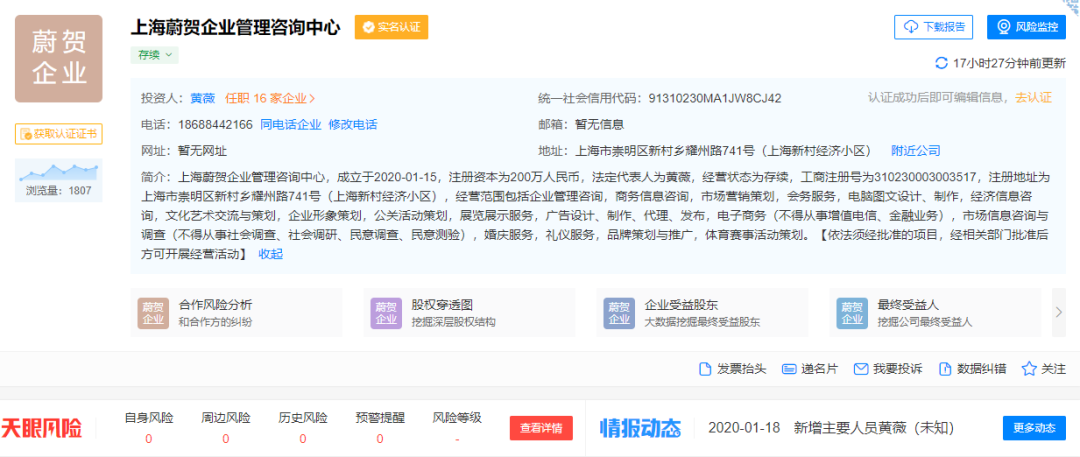This screenshot has height=457, width=1080.
Task: Click the purple icon of 股权穿透图
Action: coord(386,313)
